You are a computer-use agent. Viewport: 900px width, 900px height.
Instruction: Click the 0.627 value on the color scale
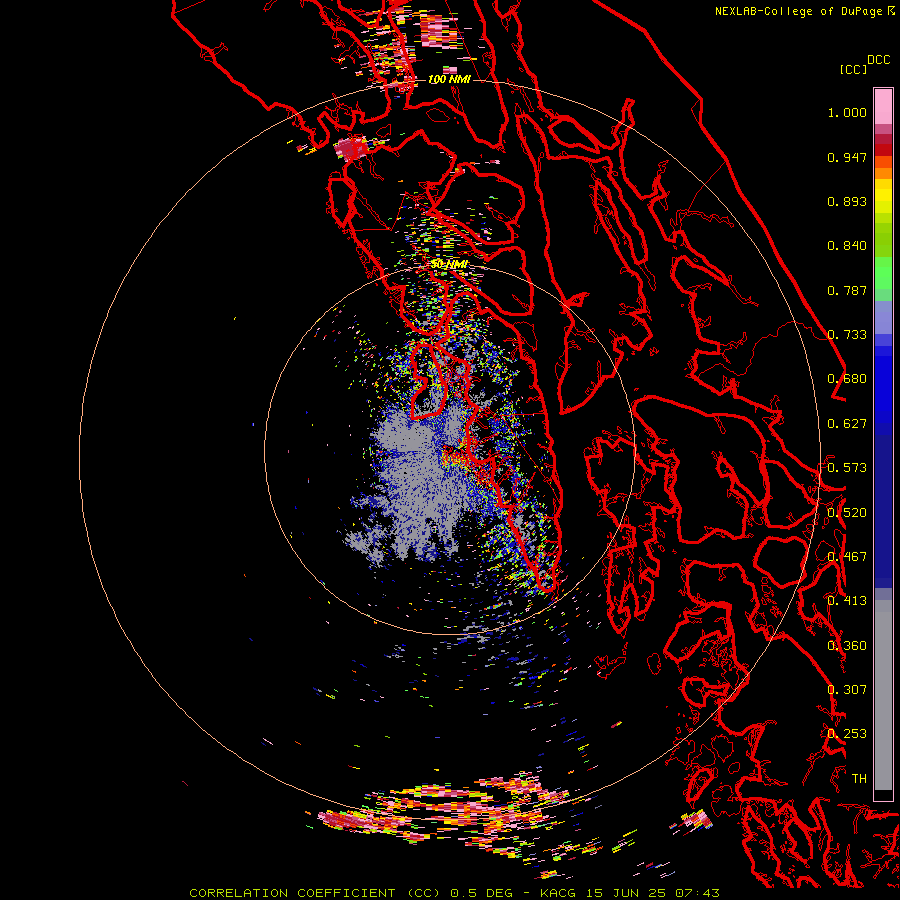[x=847, y=424]
